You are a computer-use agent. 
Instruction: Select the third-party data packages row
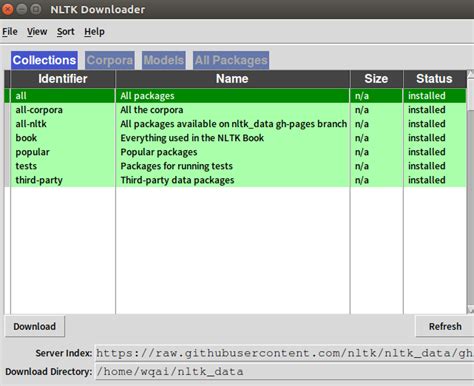pyautogui.click(x=235, y=180)
